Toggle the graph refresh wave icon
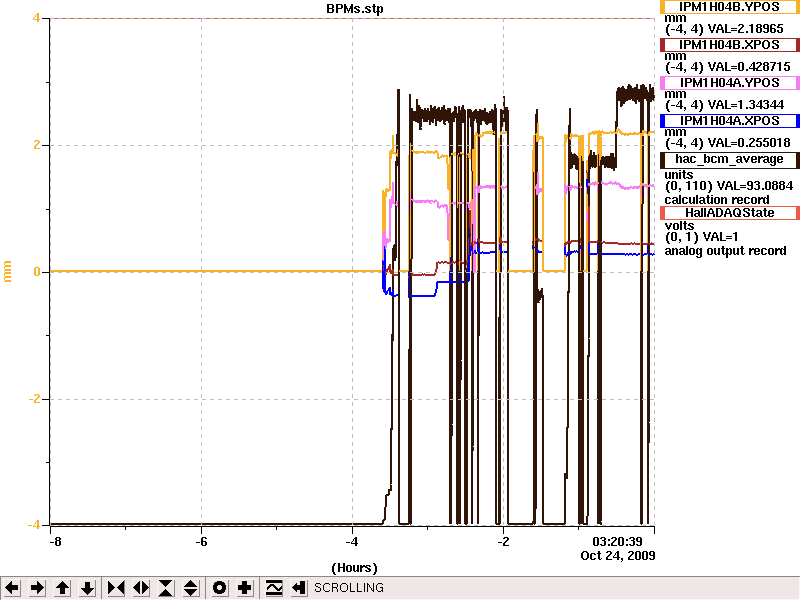Viewport: 800px width, 600px height. (274, 588)
